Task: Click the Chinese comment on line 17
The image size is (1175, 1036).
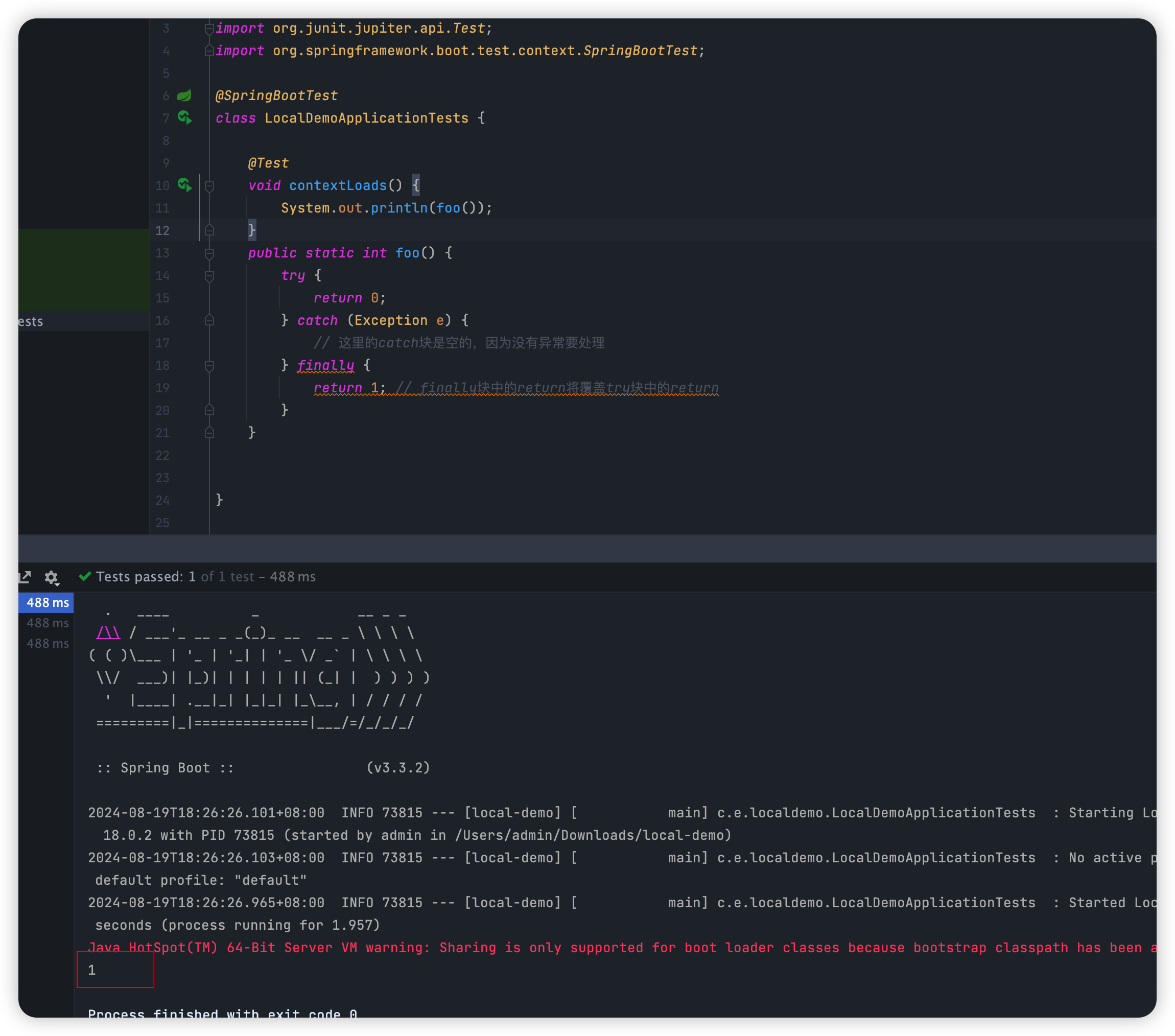Action: click(x=459, y=343)
